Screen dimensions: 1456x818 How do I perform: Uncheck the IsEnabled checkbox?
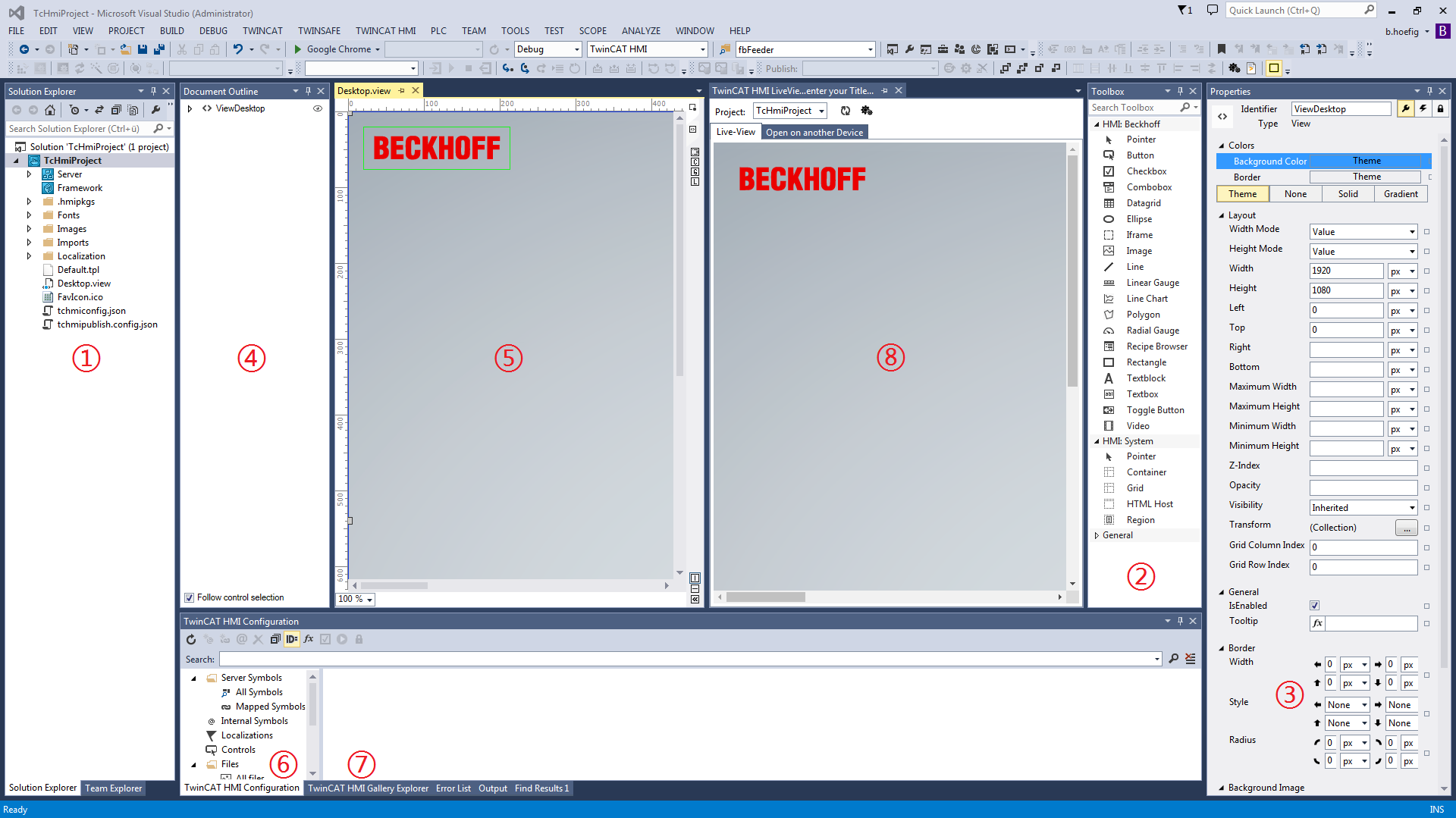1314,606
